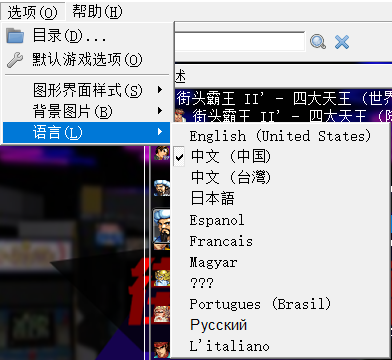
Task: Select English (United States) language
Action: 280,136
